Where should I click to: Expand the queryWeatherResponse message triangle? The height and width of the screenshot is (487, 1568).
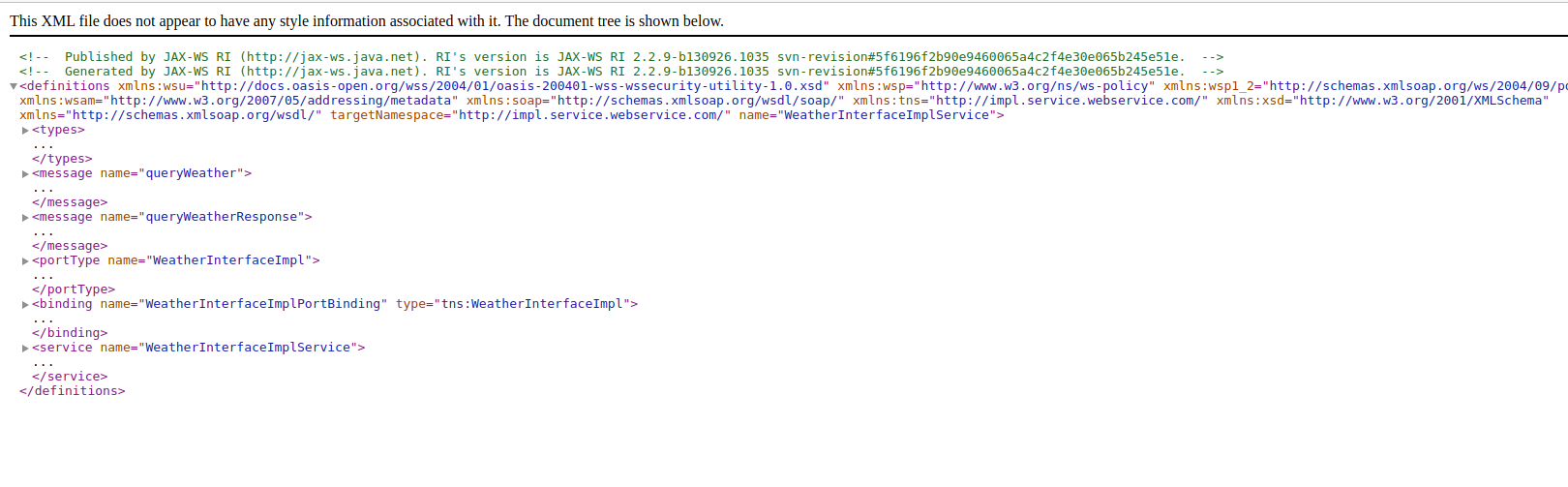click(25, 217)
